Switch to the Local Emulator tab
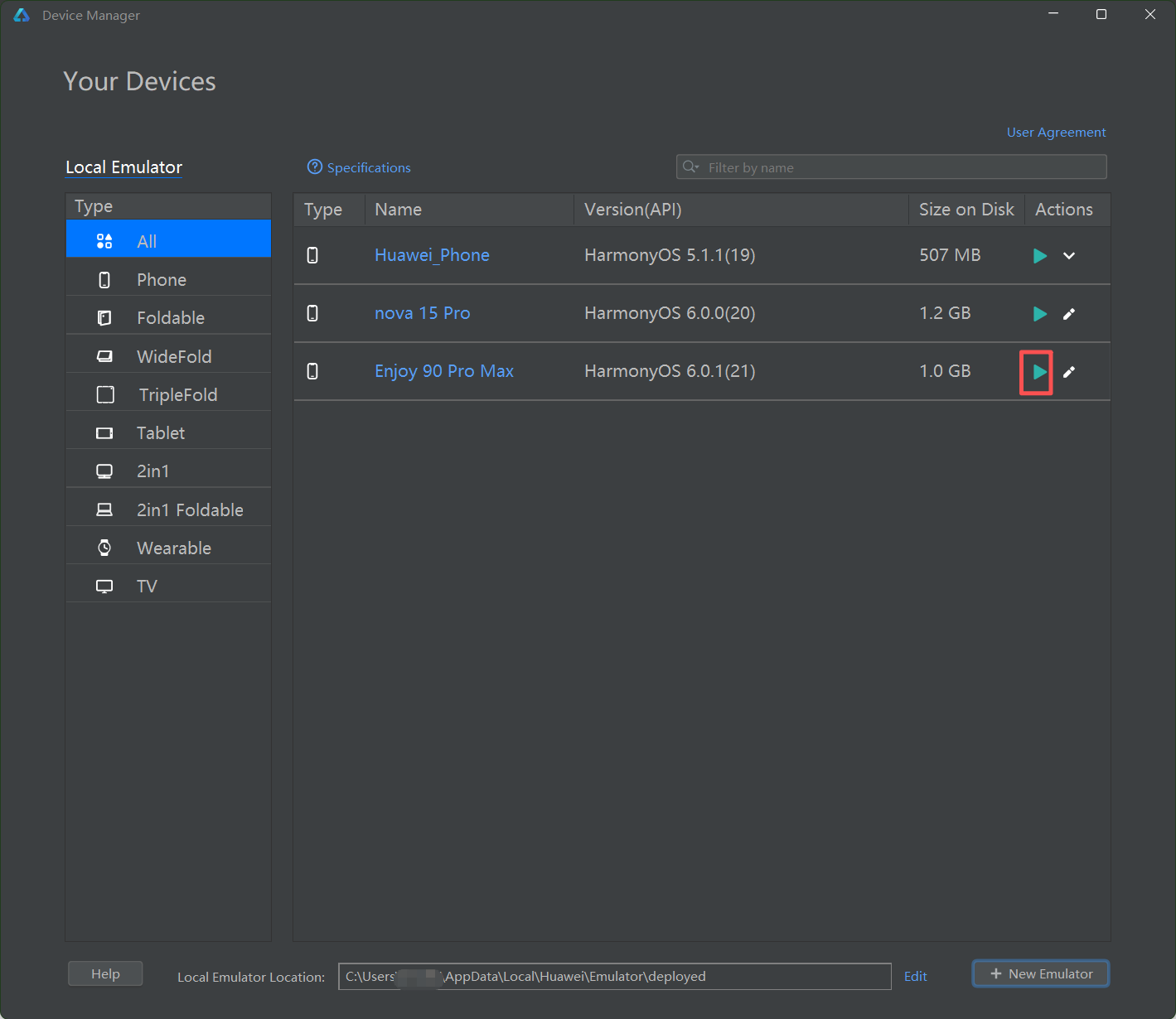This screenshot has width=1176, height=1019. tap(123, 167)
